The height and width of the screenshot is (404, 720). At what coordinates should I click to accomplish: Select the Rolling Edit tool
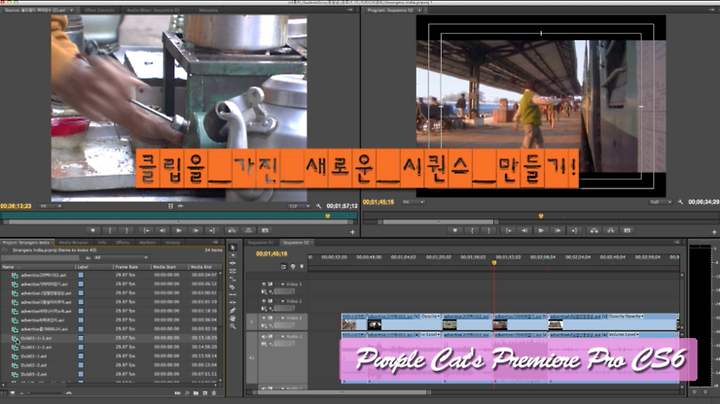point(233,271)
